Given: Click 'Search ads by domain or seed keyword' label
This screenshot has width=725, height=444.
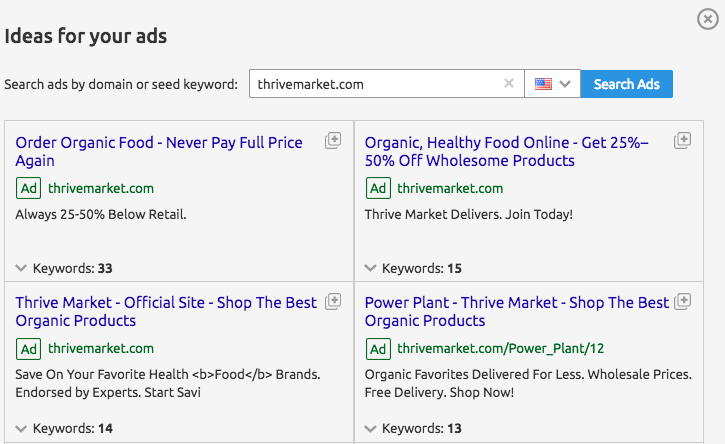Looking at the screenshot, I should pos(121,84).
